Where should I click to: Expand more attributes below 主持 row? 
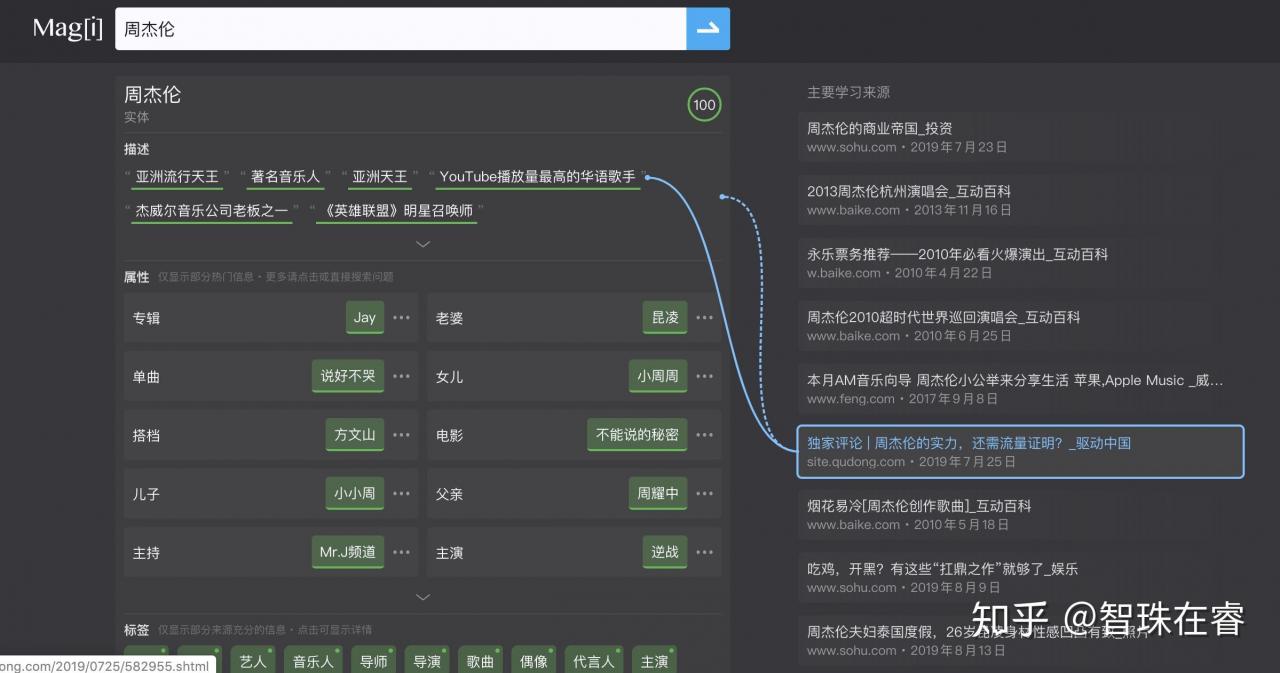(x=423, y=597)
